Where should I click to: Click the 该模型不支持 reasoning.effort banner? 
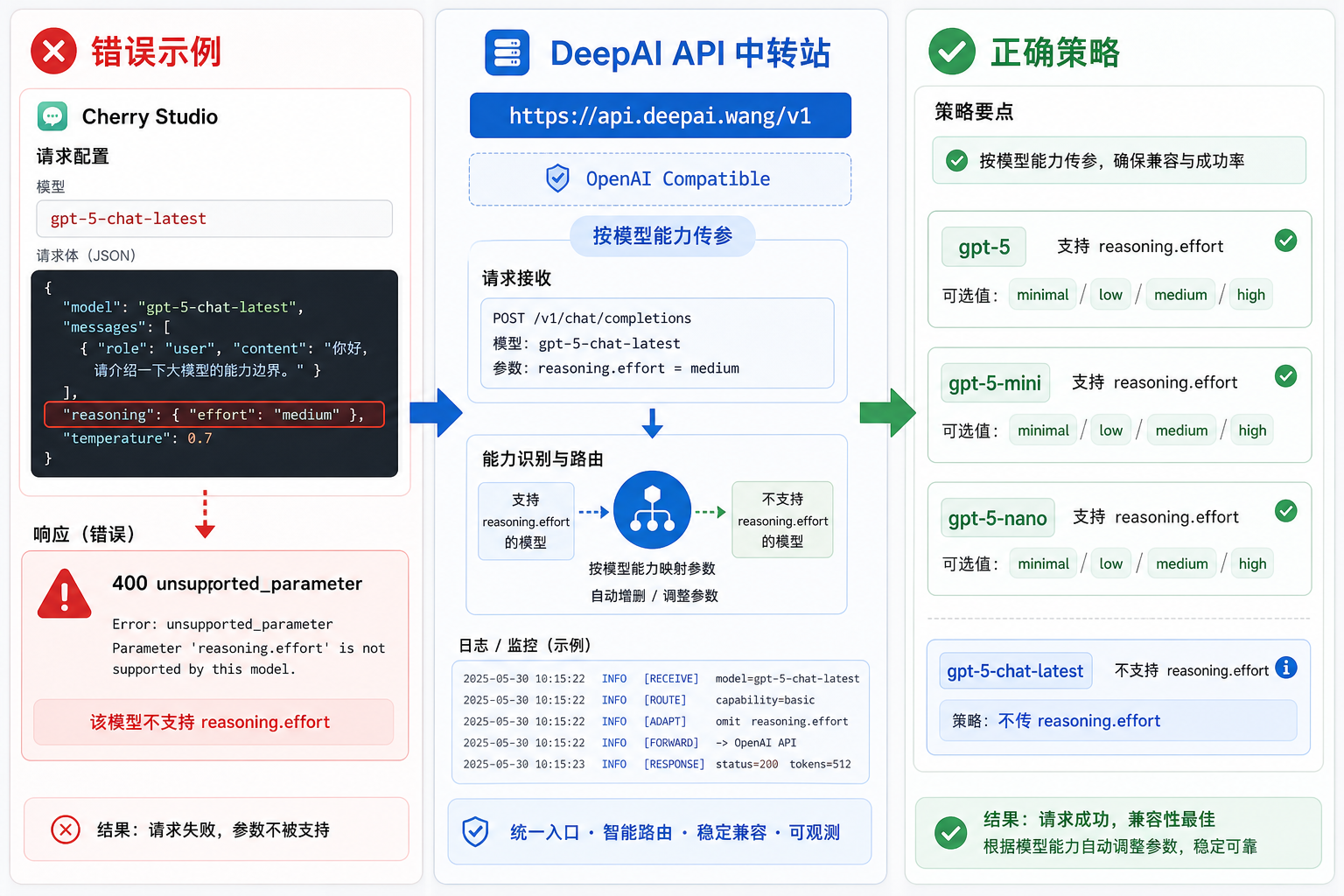tap(213, 722)
